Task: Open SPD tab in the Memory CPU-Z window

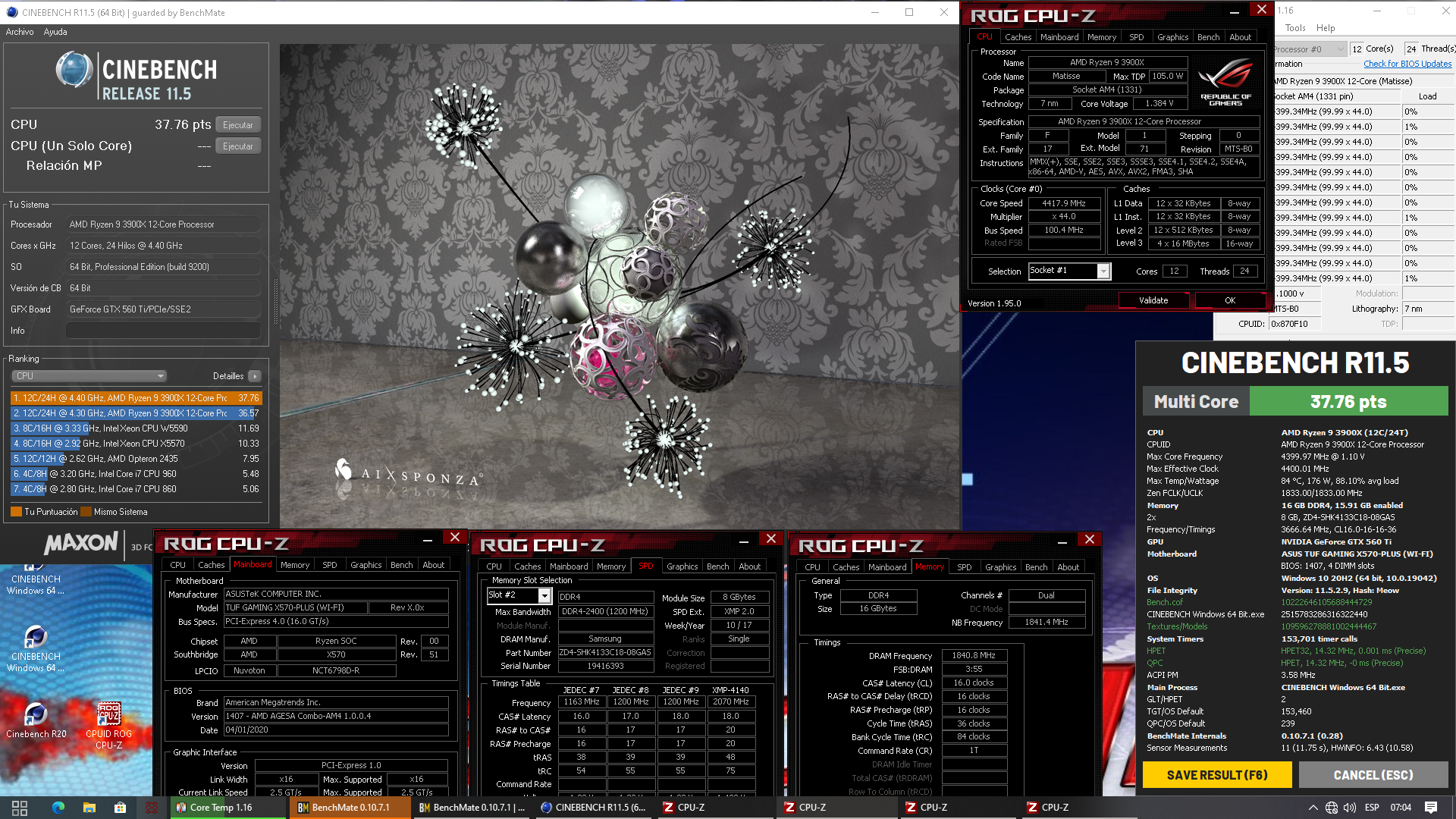Action: click(964, 567)
